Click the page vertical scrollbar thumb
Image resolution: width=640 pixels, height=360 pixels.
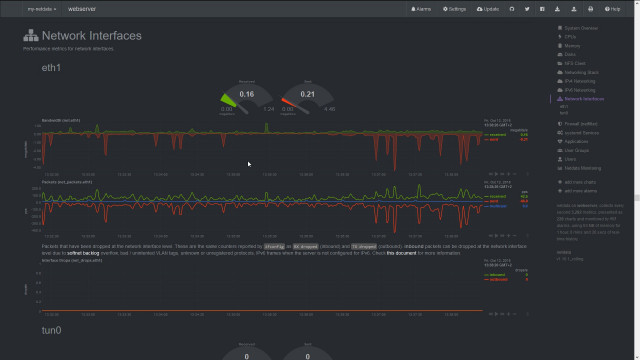pos(637,198)
